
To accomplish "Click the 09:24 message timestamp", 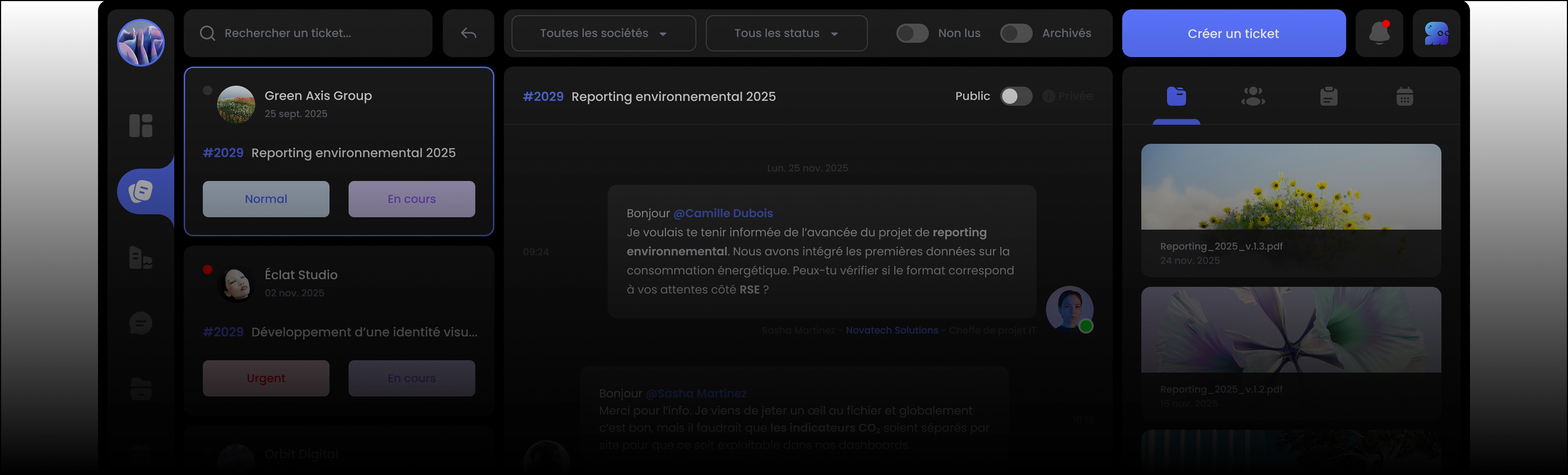I will [536, 252].
